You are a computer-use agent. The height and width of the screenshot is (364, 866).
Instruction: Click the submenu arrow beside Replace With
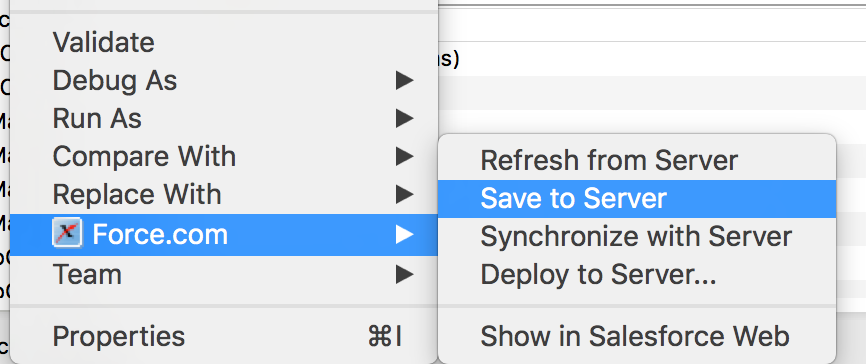tap(405, 194)
